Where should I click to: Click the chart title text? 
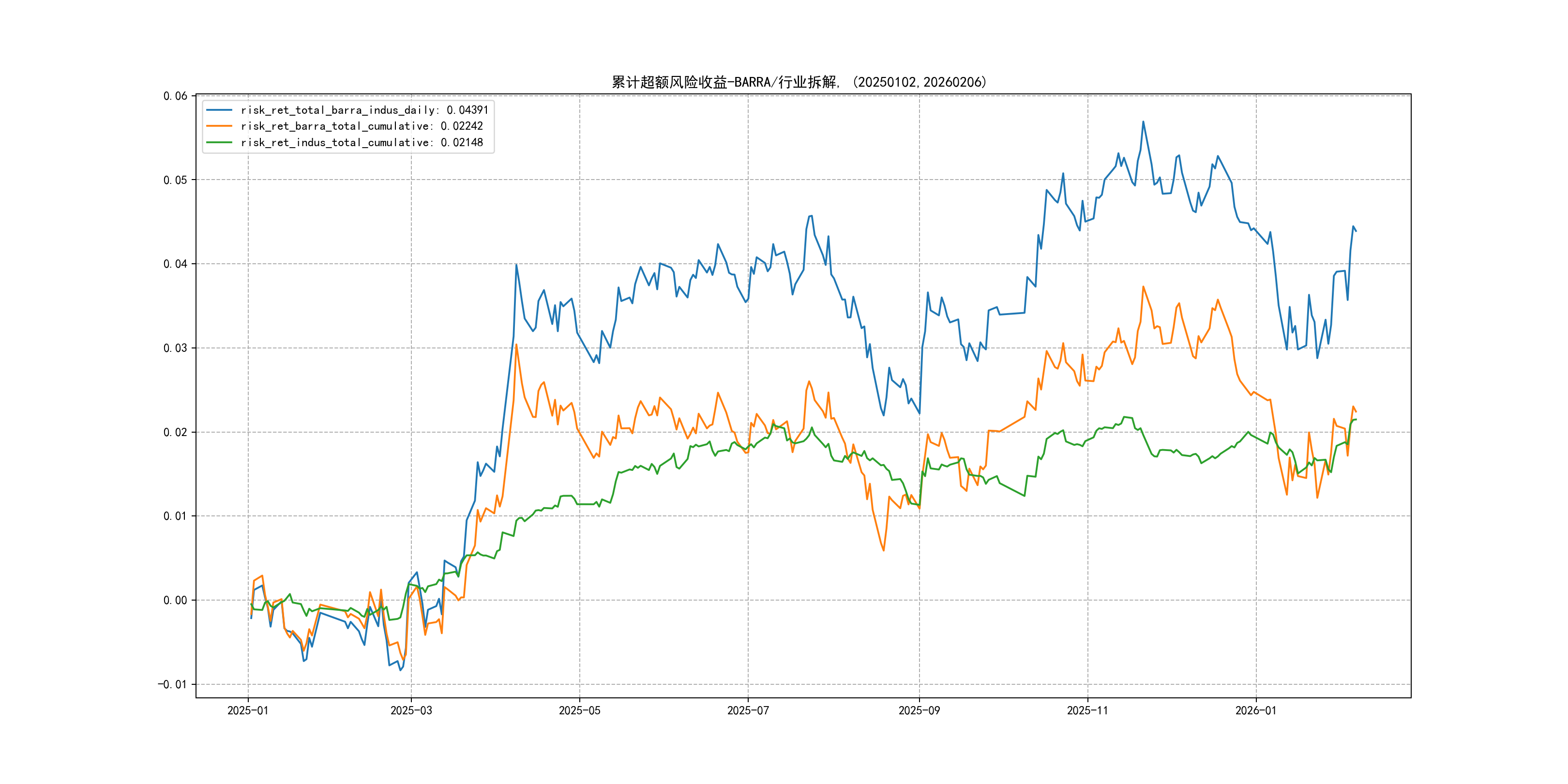[799, 82]
